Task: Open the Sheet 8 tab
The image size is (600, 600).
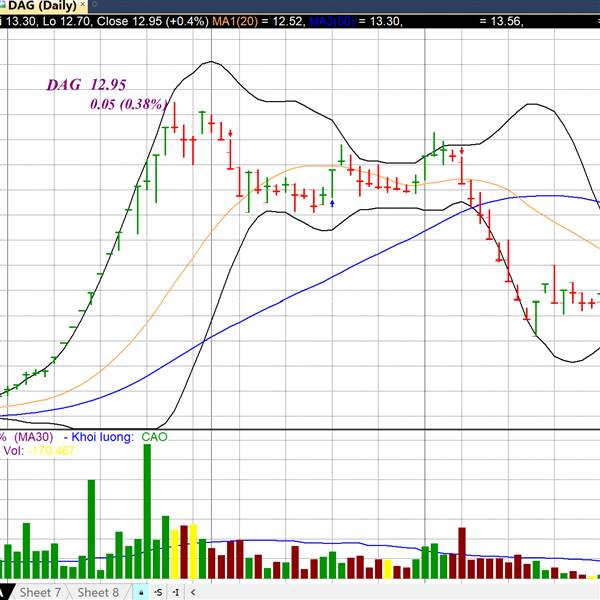Action: (98, 592)
